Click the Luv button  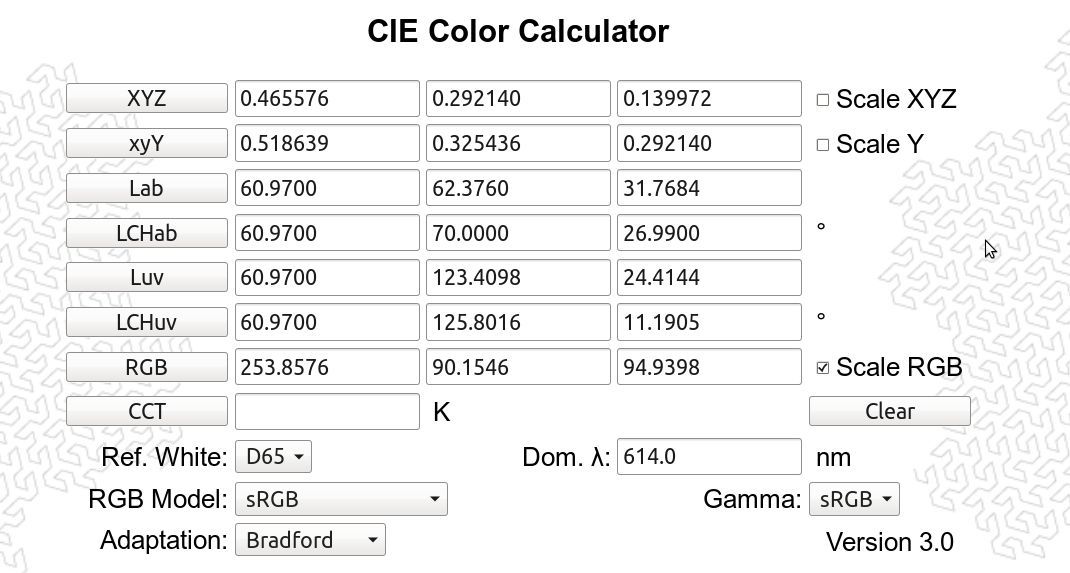[x=147, y=277]
